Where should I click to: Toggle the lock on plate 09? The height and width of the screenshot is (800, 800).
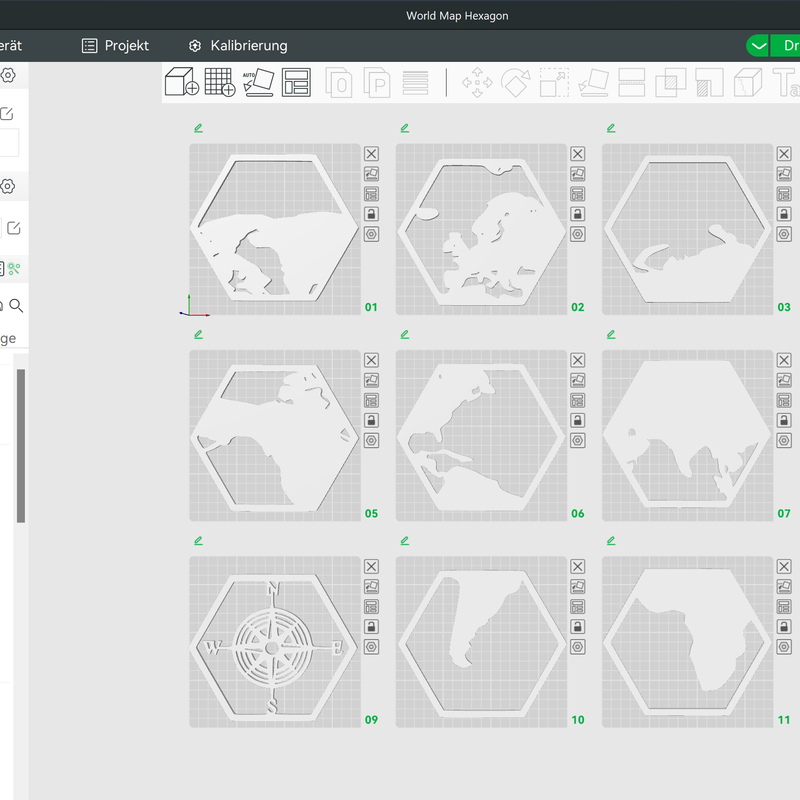pyautogui.click(x=371, y=627)
